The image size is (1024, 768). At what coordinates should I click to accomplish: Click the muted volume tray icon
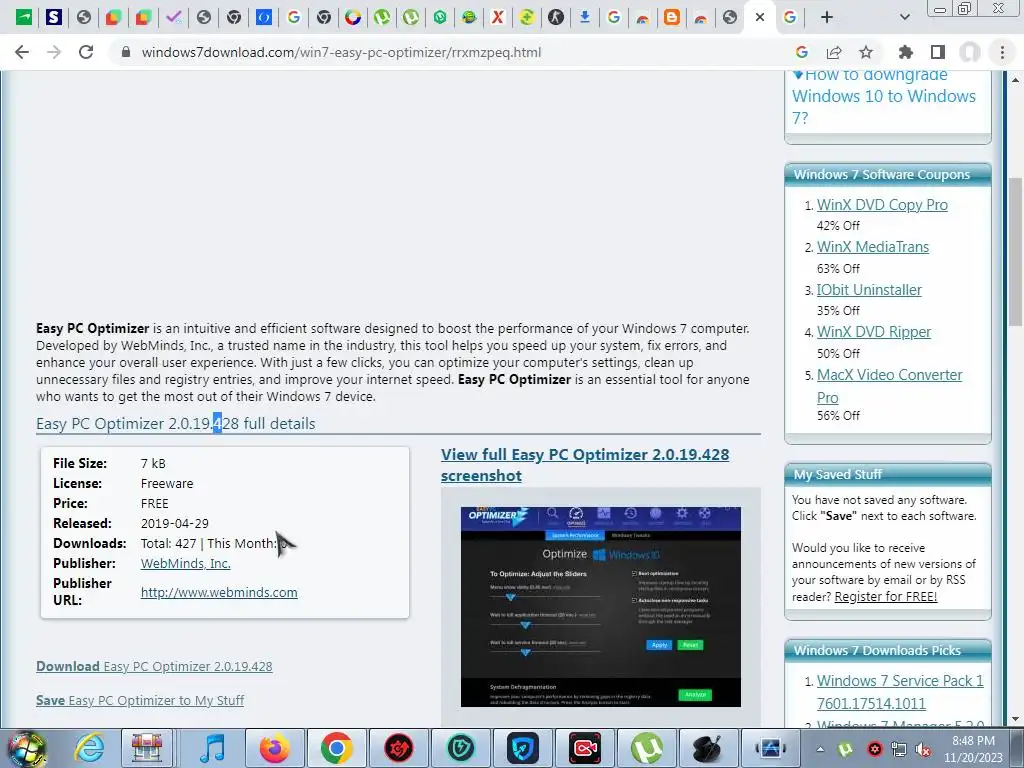[923, 749]
